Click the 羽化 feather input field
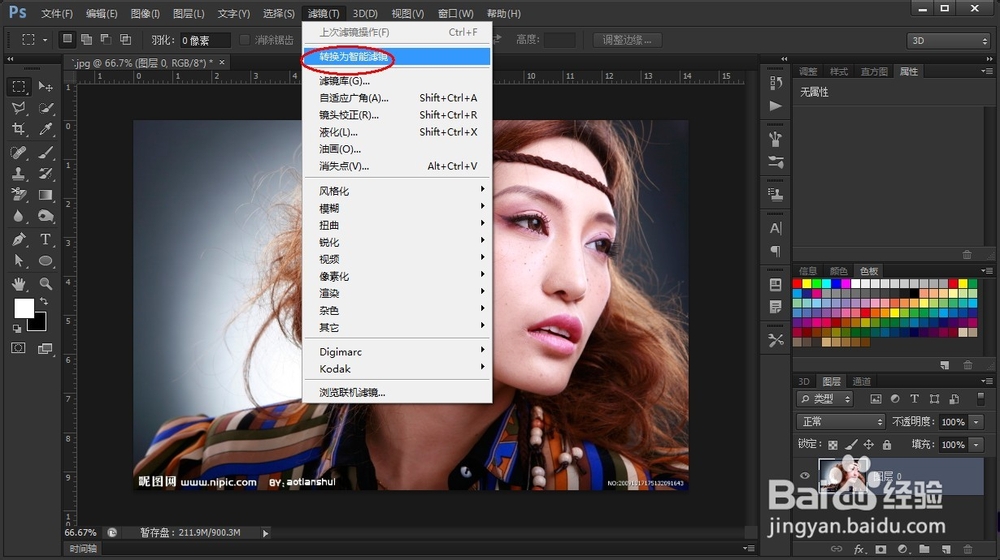The image size is (1000, 560). point(204,40)
